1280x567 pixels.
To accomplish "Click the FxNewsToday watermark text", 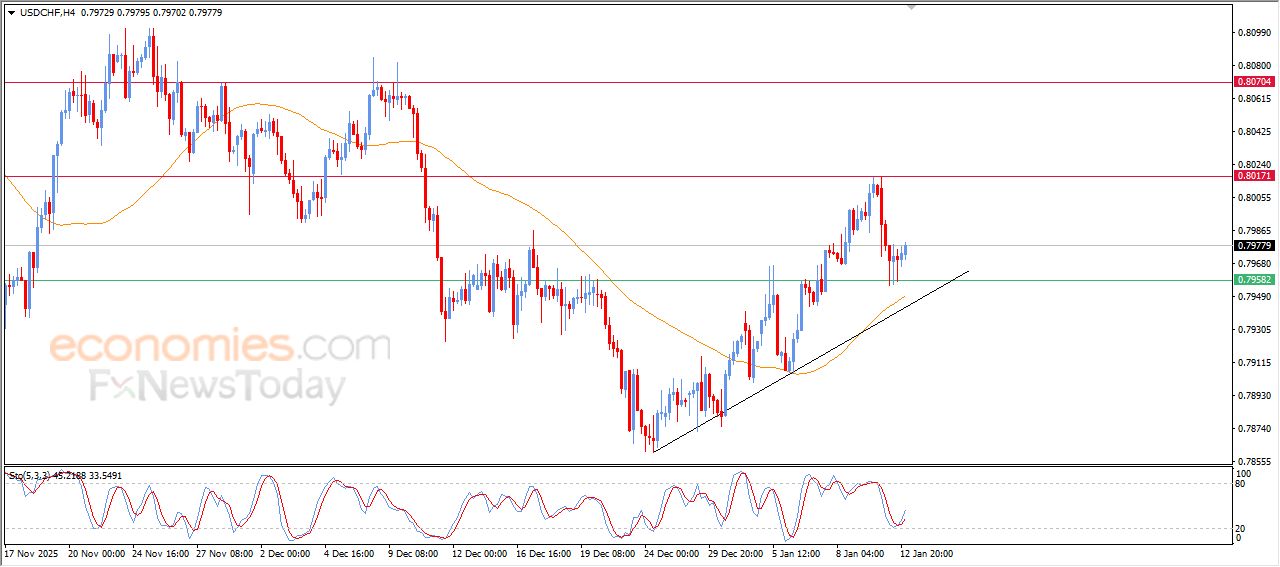I will 218,386.
